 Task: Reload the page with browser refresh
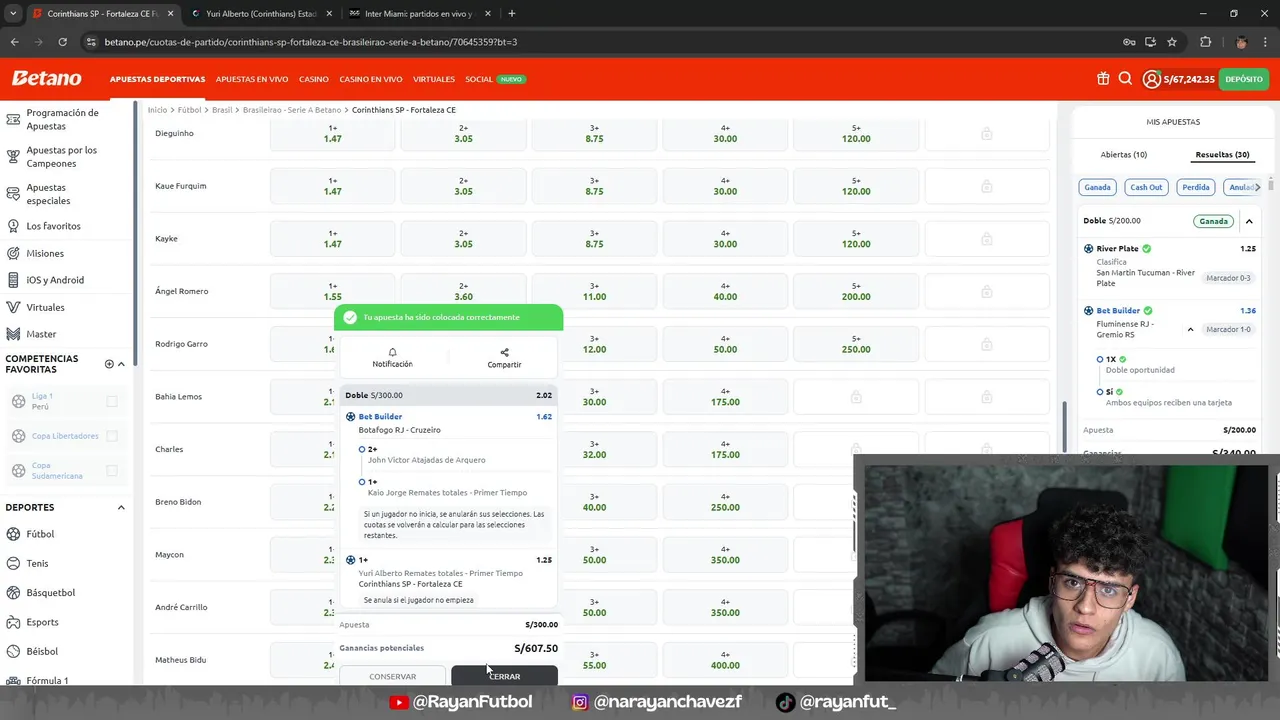pos(62,42)
